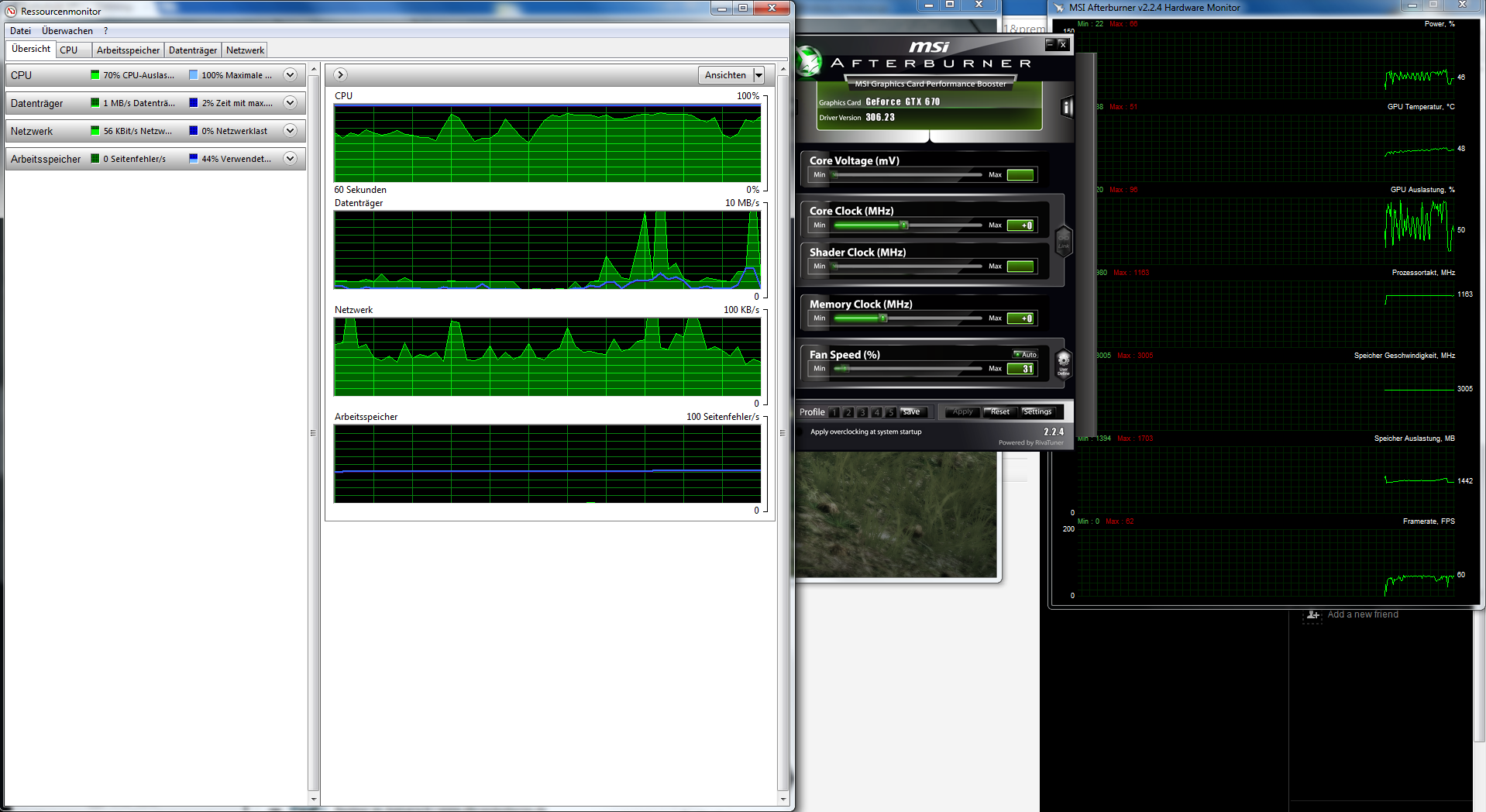Click the Core Clock value field
The height and width of the screenshot is (812, 1486).
1020,225
